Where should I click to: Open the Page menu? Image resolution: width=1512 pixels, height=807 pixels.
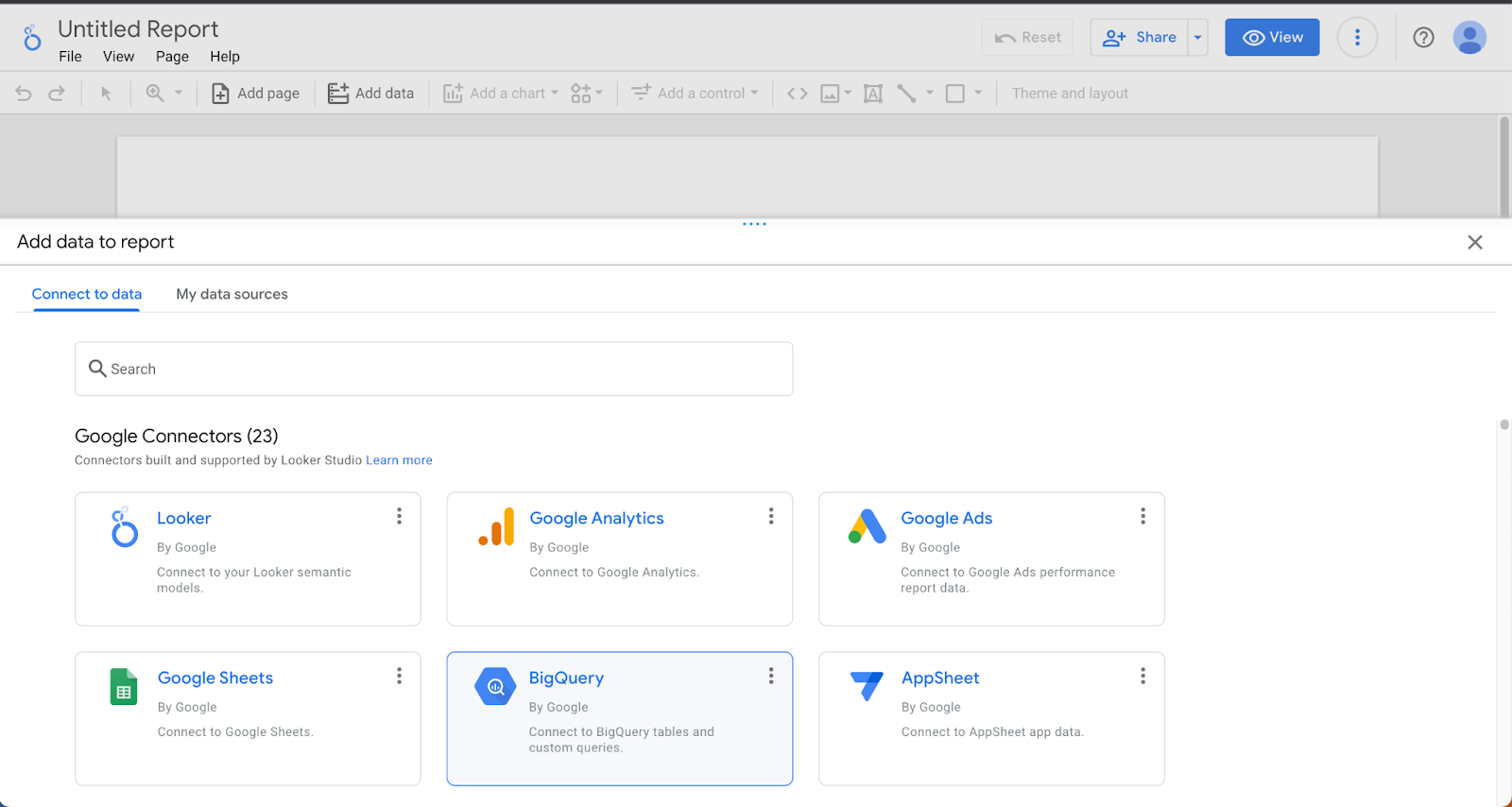[x=172, y=57]
